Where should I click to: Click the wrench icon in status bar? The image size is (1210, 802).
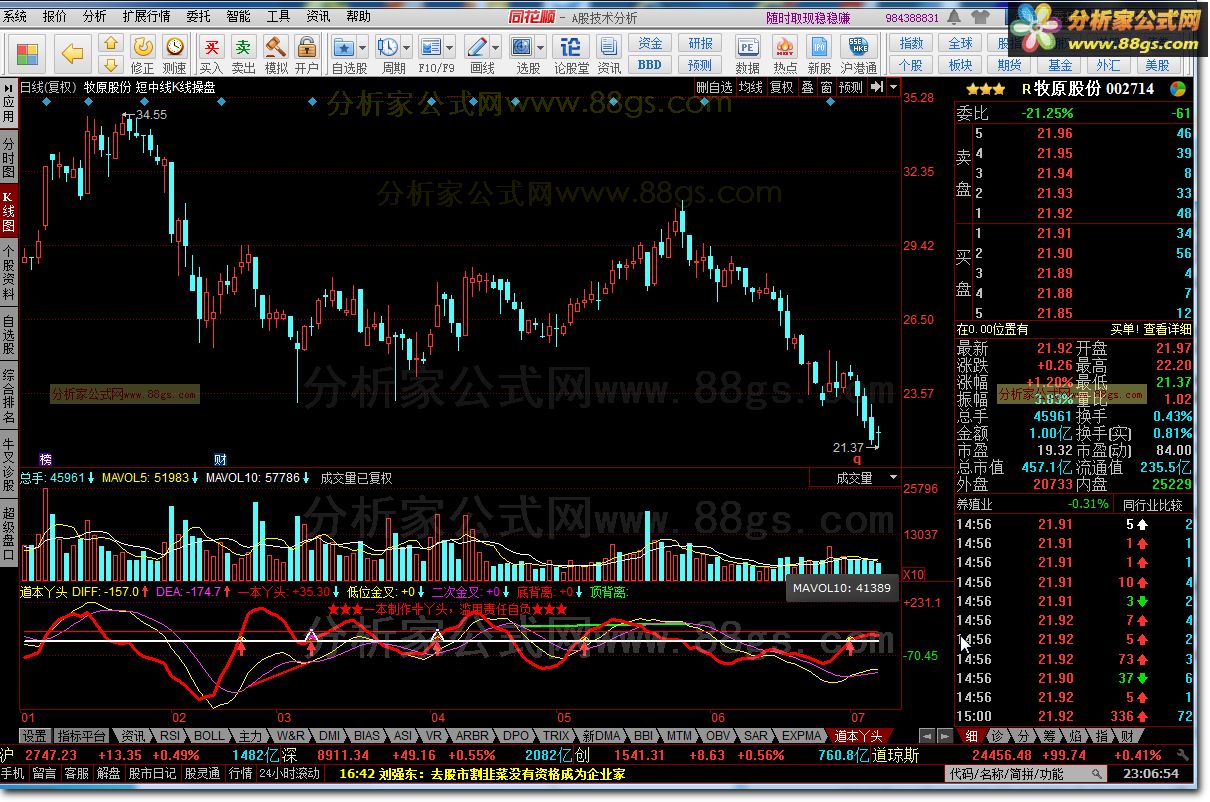click(x=1184, y=755)
